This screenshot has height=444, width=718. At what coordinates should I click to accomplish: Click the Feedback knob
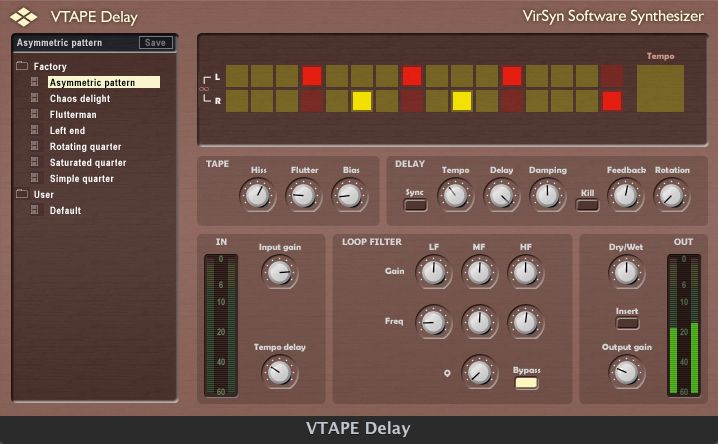tap(626, 195)
